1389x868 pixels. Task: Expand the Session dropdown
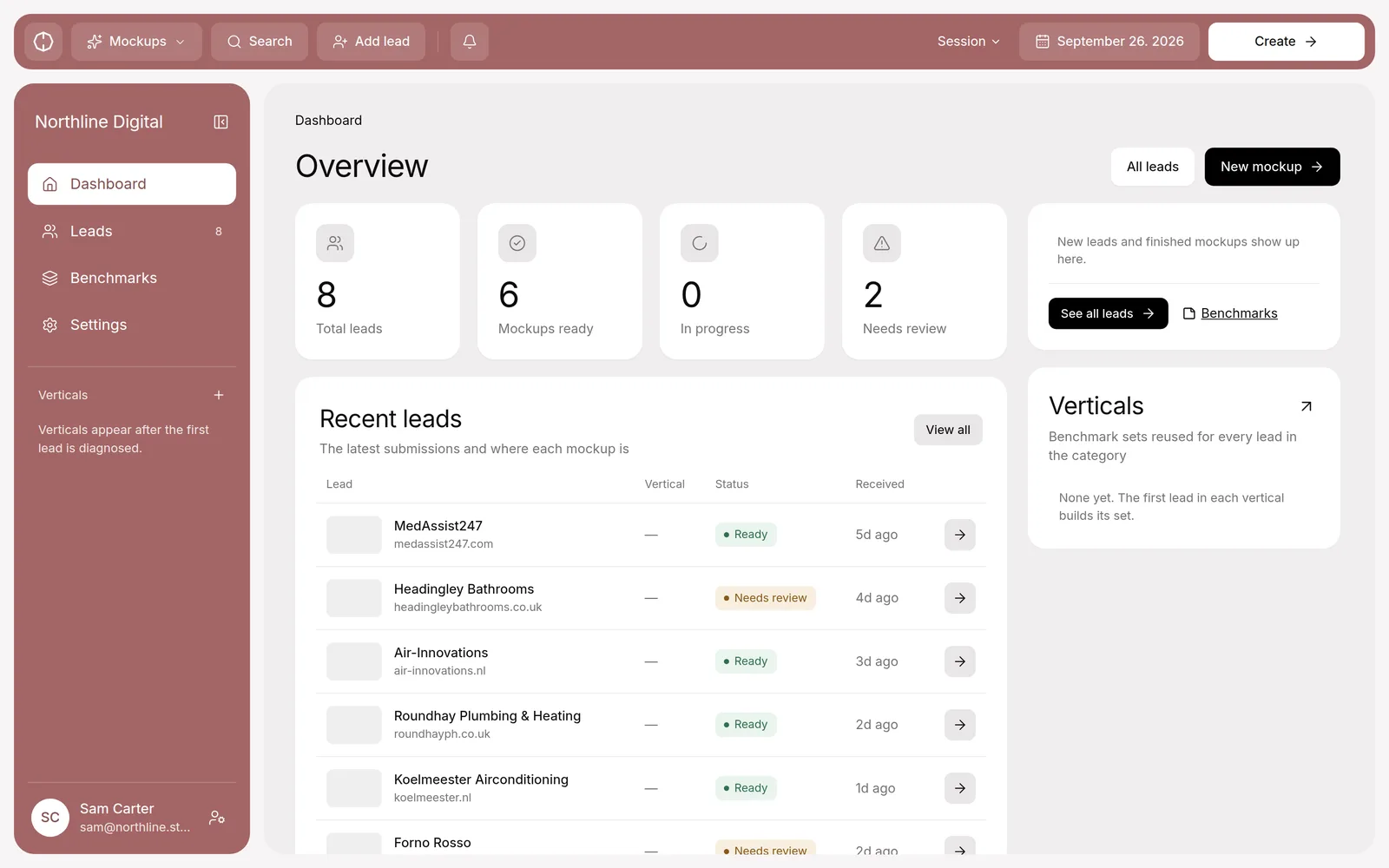969,42
